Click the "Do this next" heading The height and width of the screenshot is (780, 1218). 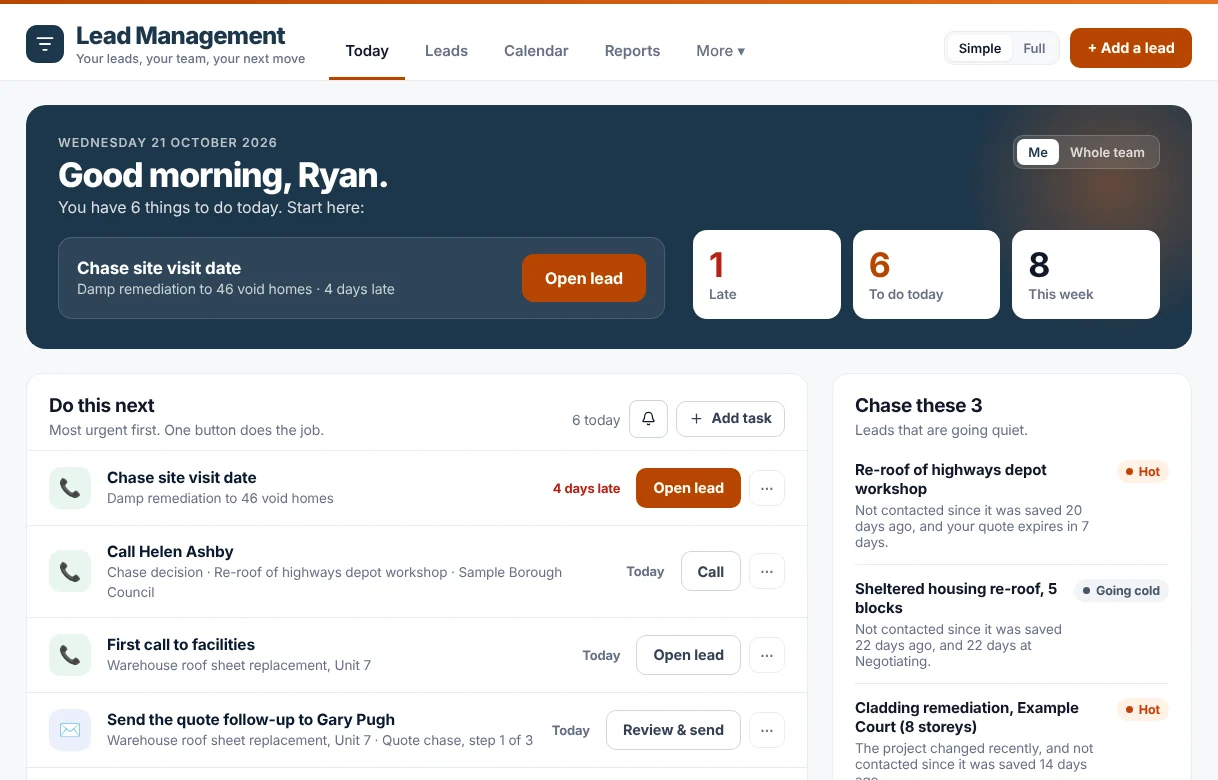102,405
